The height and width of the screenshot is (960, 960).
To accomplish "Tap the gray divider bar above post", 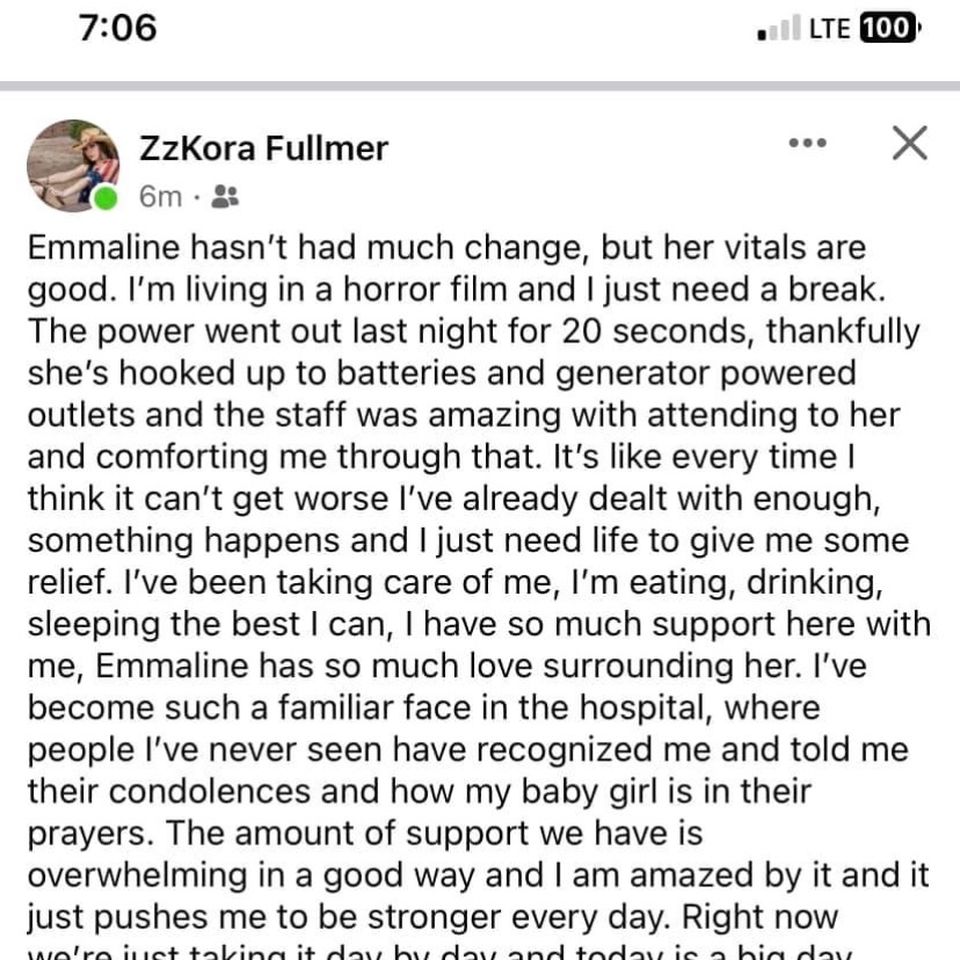I will coord(480,86).
